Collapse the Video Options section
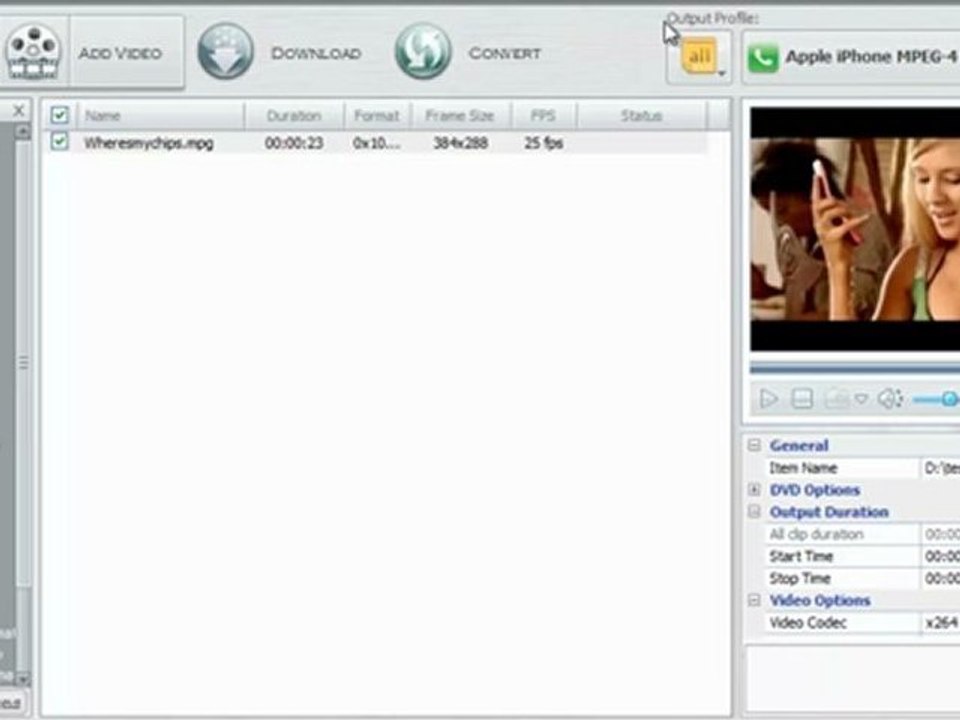 754,600
